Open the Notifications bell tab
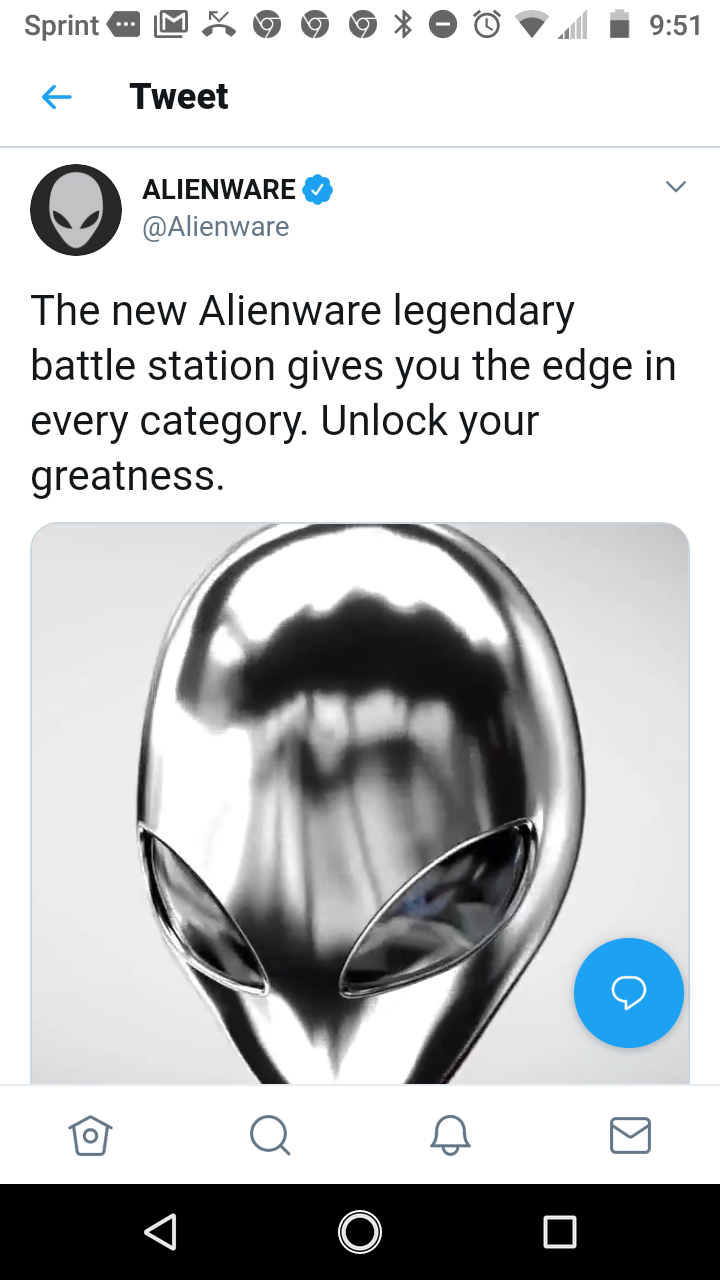This screenshot has height=1280, width=720. click(x=450, y=1135)
